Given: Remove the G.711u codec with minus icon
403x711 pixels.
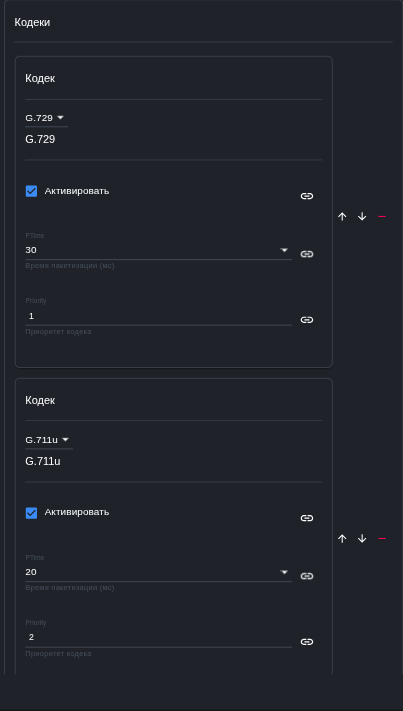Looking at the screenshot, I should (382, 539).
